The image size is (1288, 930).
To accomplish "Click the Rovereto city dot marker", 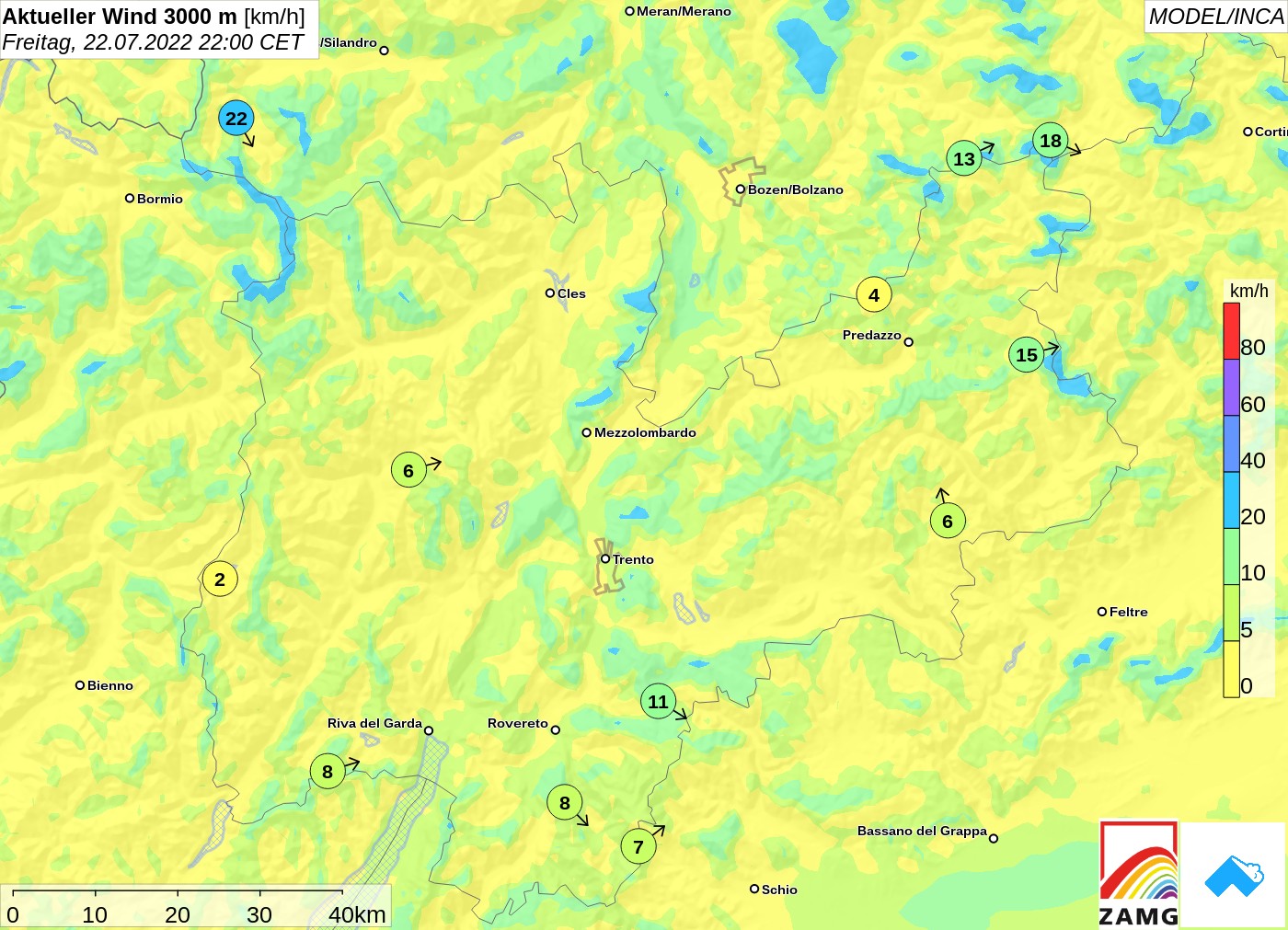I will point(555,730).
